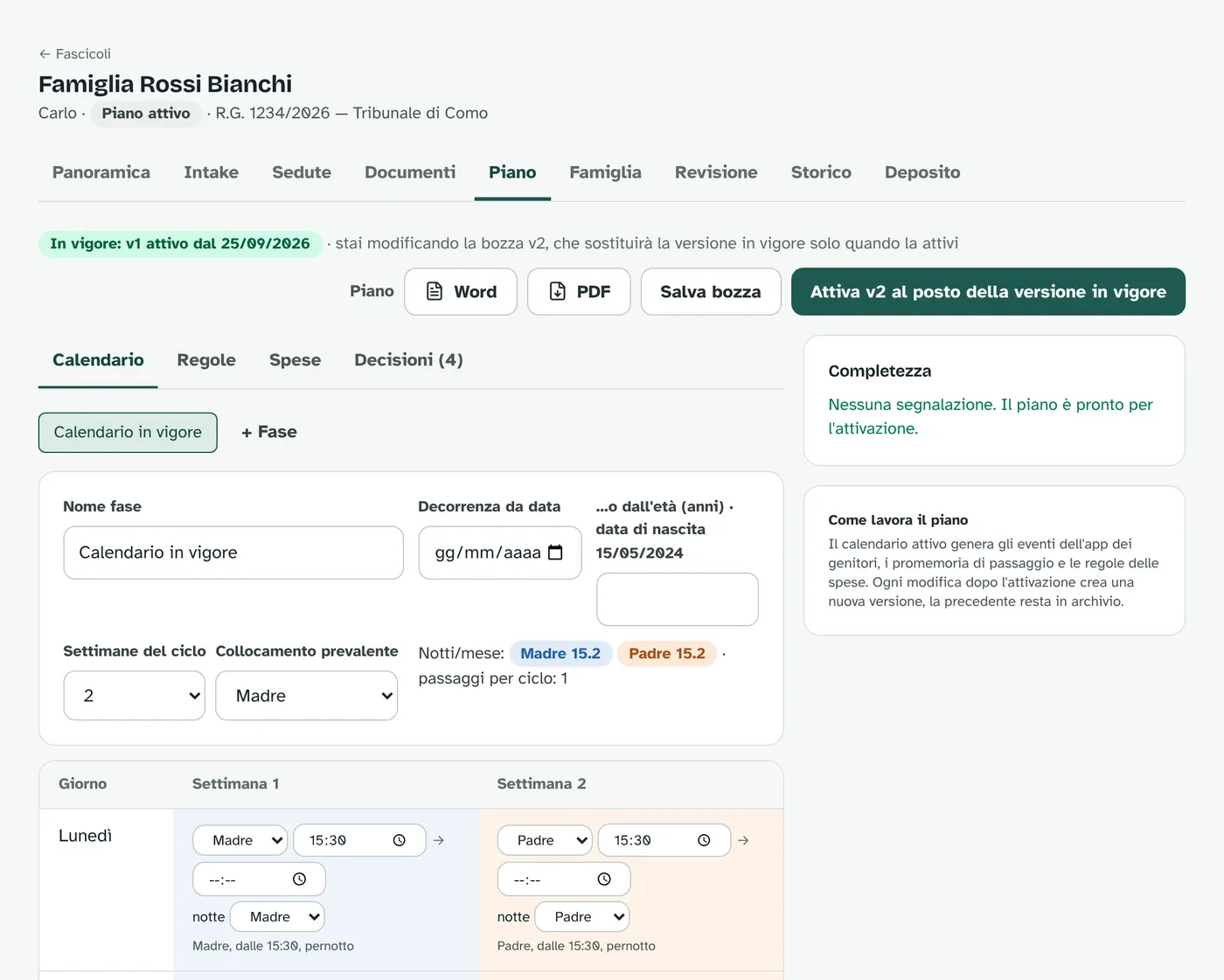Viewport: 1224px width, 980px height.
Task: Add a new phase with + Fase
Action: [269, 432]
